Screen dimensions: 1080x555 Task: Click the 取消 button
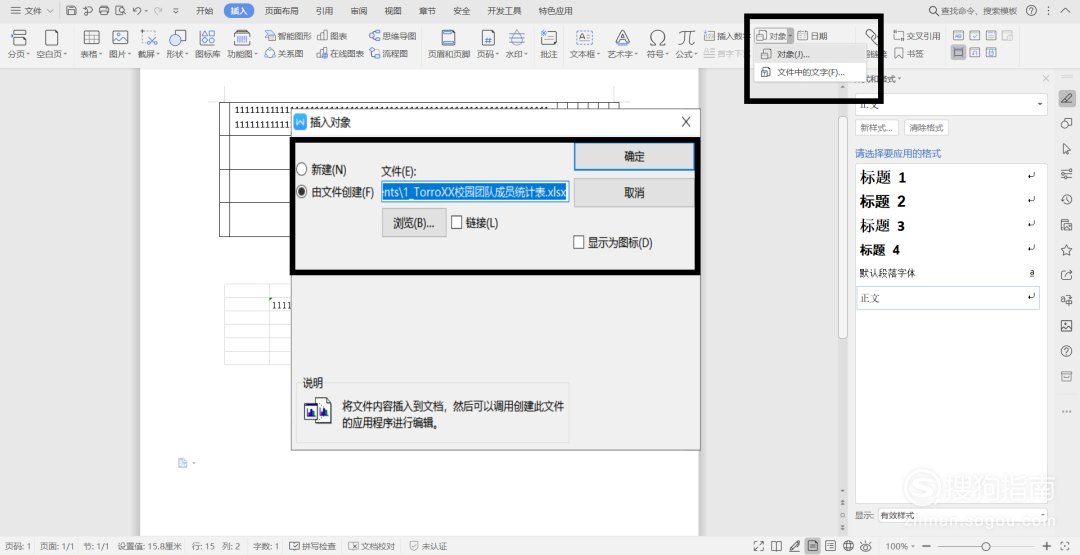[x=634, y=193]
